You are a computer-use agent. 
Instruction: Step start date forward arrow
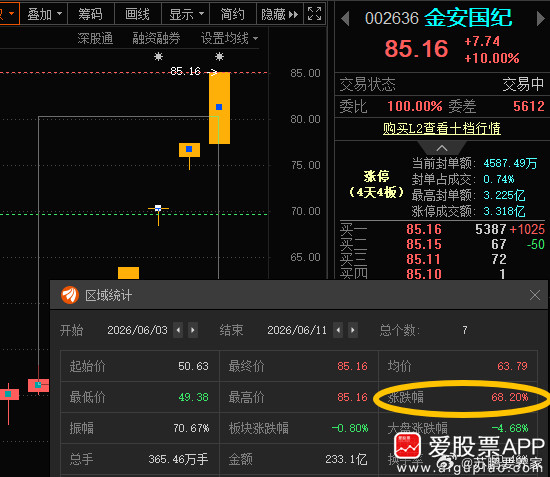point(193,330)
